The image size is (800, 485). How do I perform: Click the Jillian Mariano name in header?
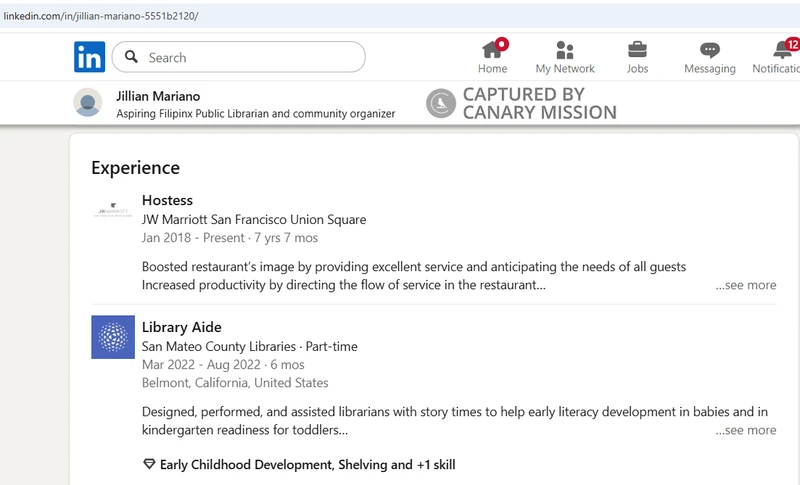click(158, 96)
